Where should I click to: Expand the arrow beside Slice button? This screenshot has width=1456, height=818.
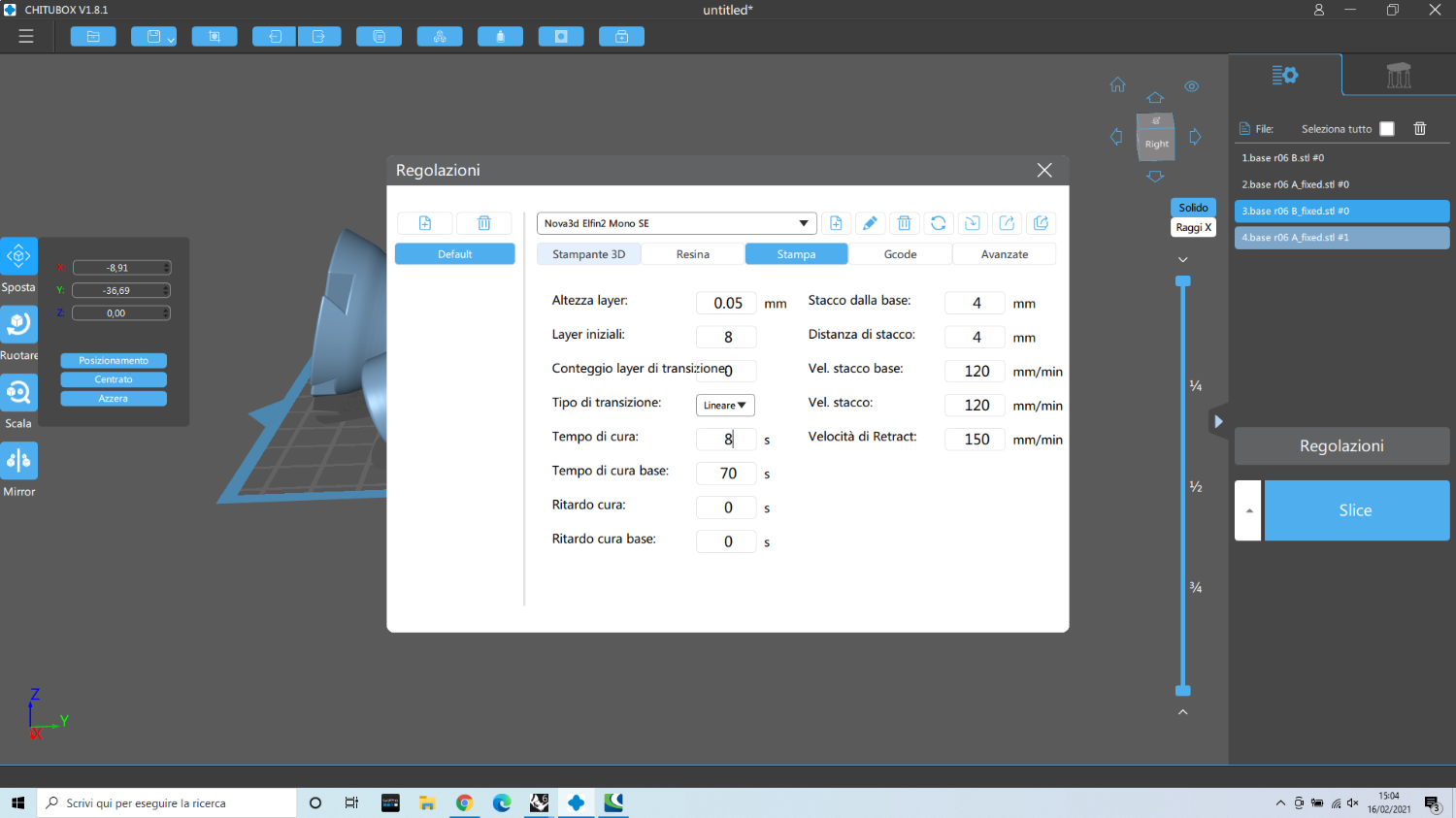pyautogui.click(x=1248, y=510)
